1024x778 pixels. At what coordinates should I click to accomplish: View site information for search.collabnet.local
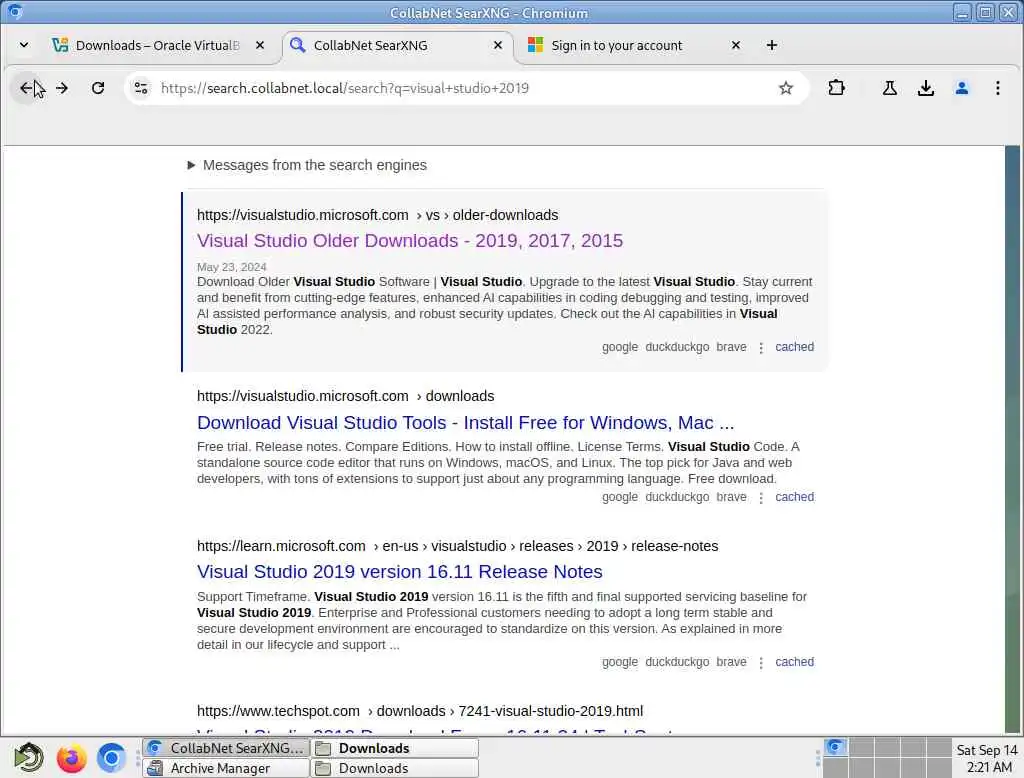pos(140,88)
